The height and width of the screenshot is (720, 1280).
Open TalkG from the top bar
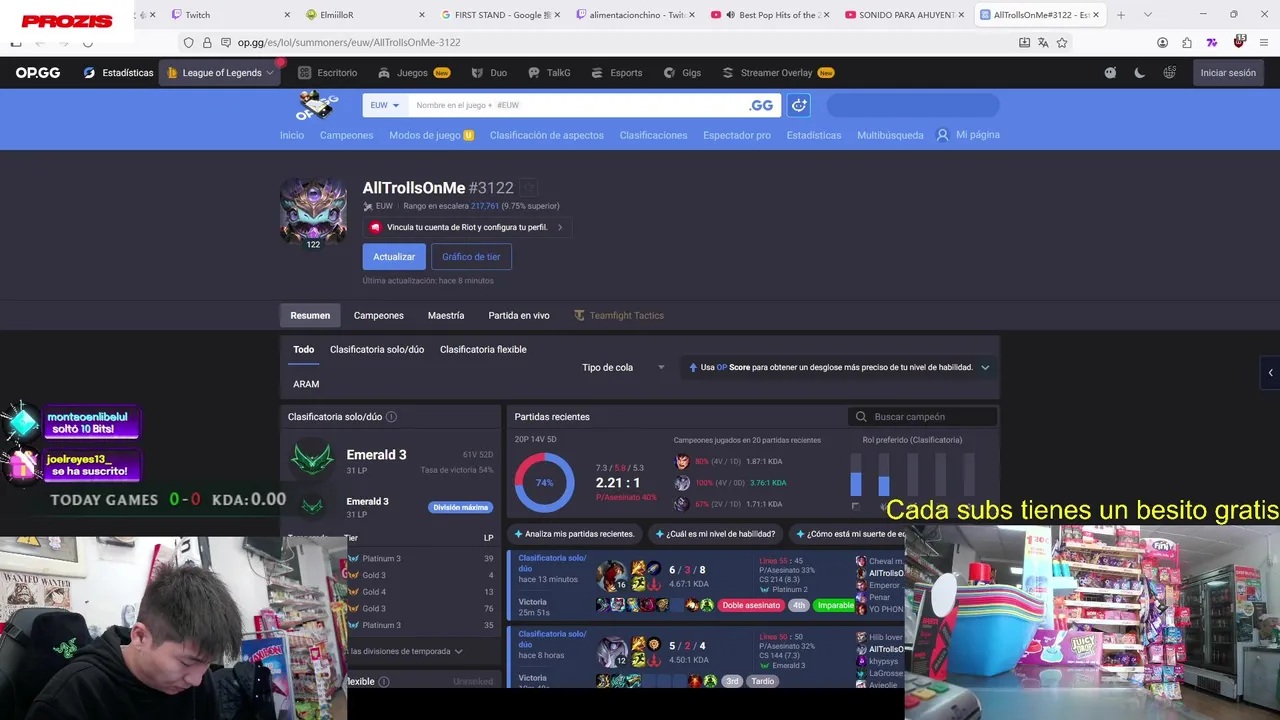pyautogui.click(x=549, y=73)
